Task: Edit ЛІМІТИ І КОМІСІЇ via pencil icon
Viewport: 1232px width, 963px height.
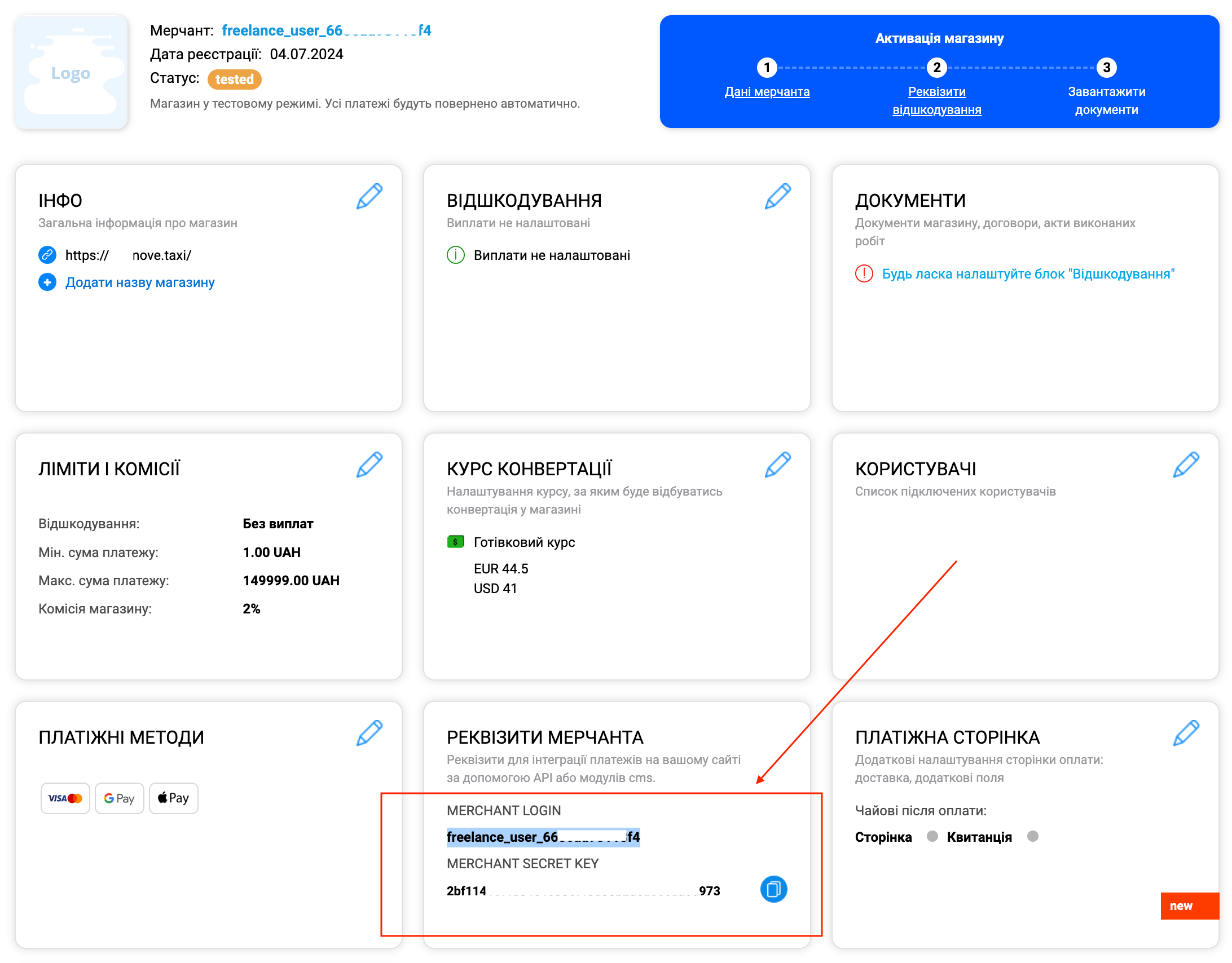Action: click(369, 465)
